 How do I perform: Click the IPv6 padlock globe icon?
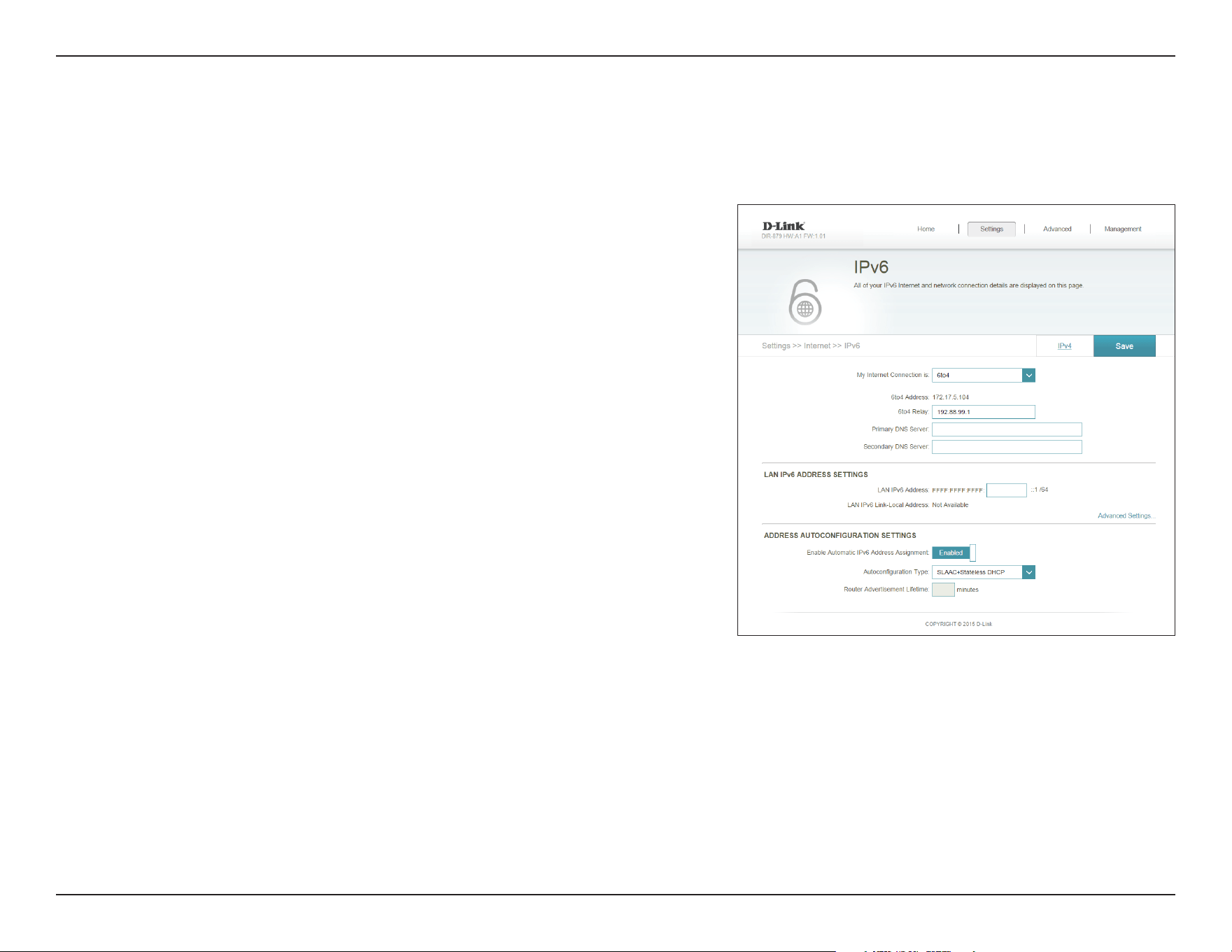pyautogui.click(x=805, y=302)
